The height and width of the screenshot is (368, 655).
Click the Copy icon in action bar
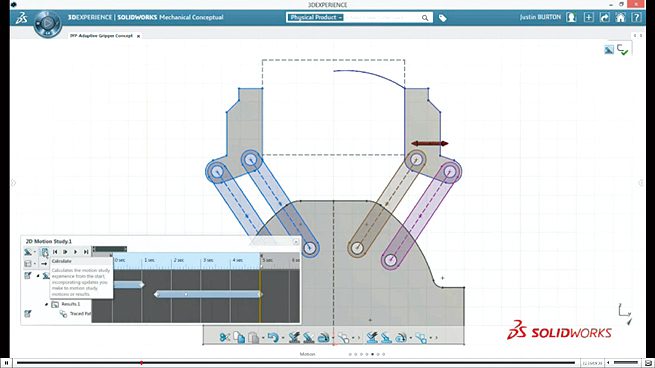(x=239, y=337)
